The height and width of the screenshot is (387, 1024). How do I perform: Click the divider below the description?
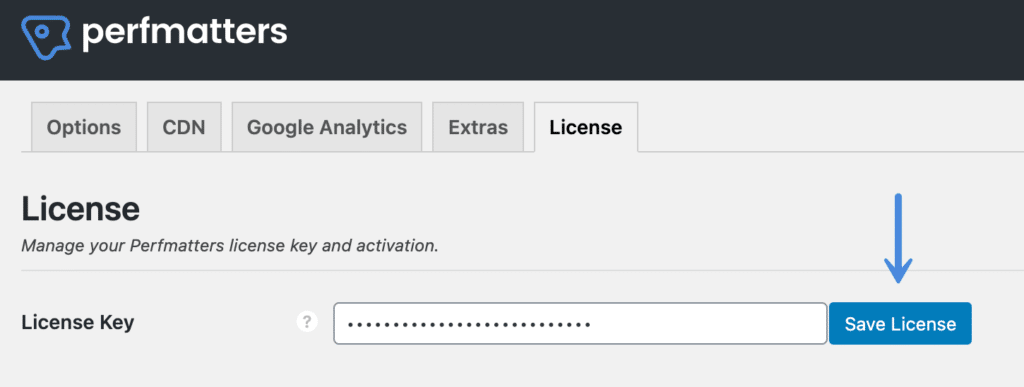pyautogui.click(x=522, y=270)
